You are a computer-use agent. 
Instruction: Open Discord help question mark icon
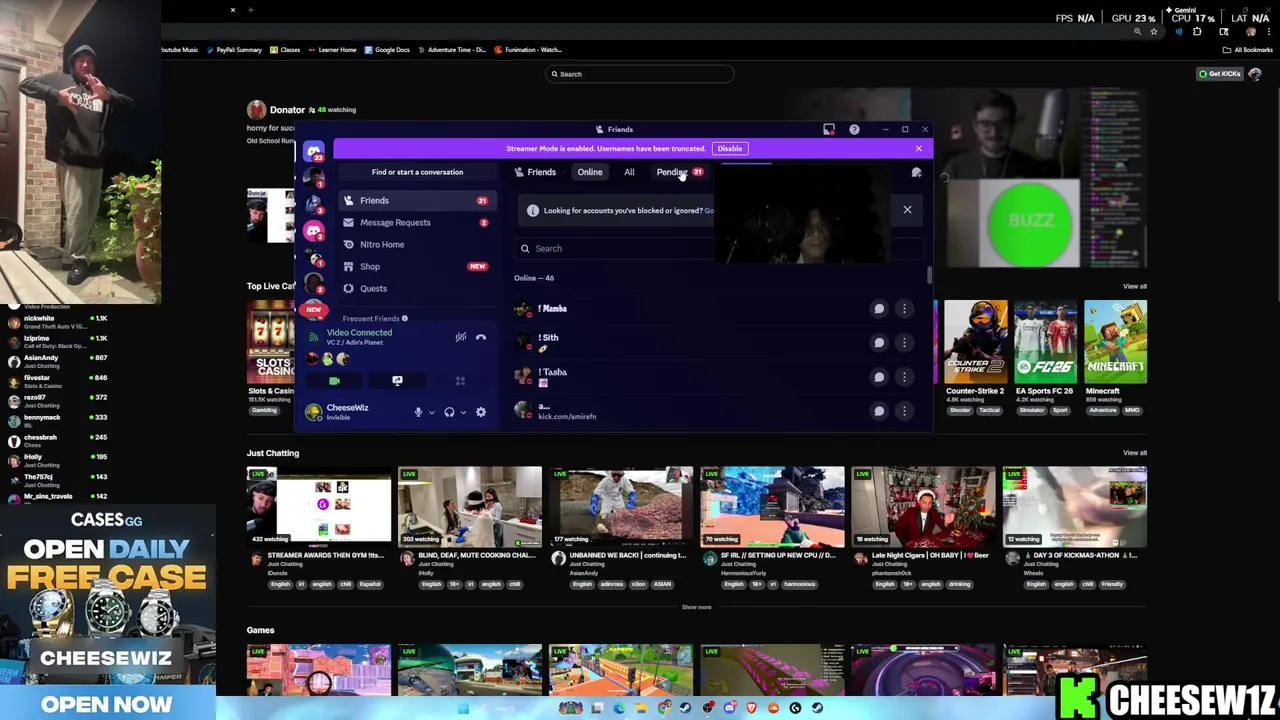pos(854,129)
